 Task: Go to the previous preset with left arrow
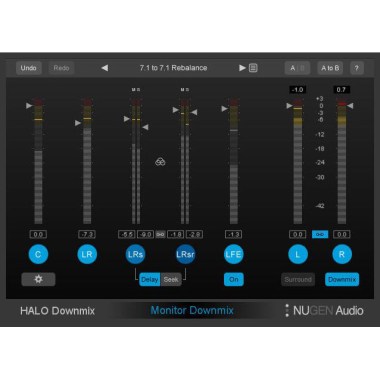click(x=105, y=68)
